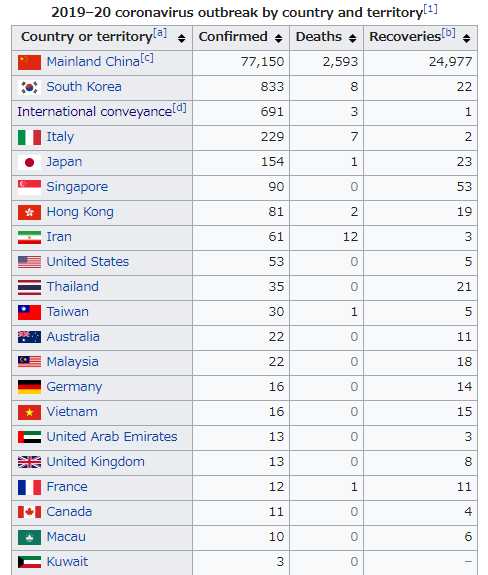
Task: Click the Macau flag icon
Action: 29,537
